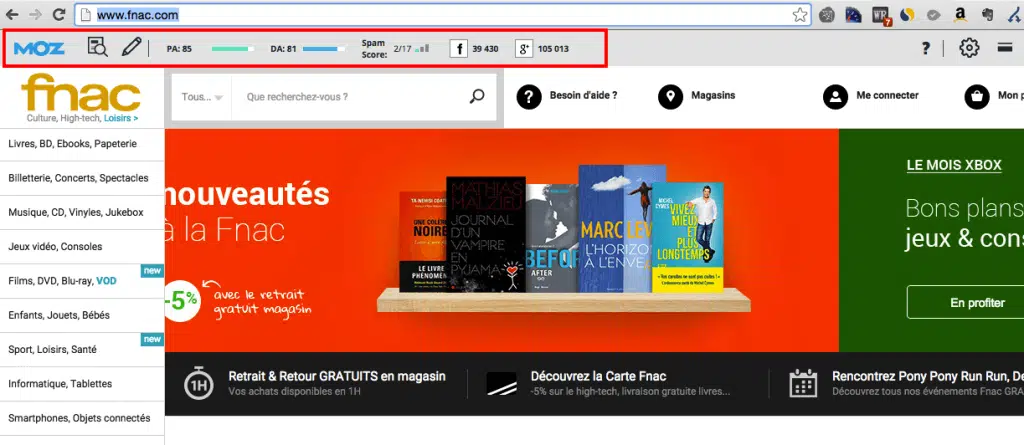Click the Vivez mieux et plus longtemps book
Image resolution: width=1024 pixels, height=445 pixels.
(x=688, y=237)
